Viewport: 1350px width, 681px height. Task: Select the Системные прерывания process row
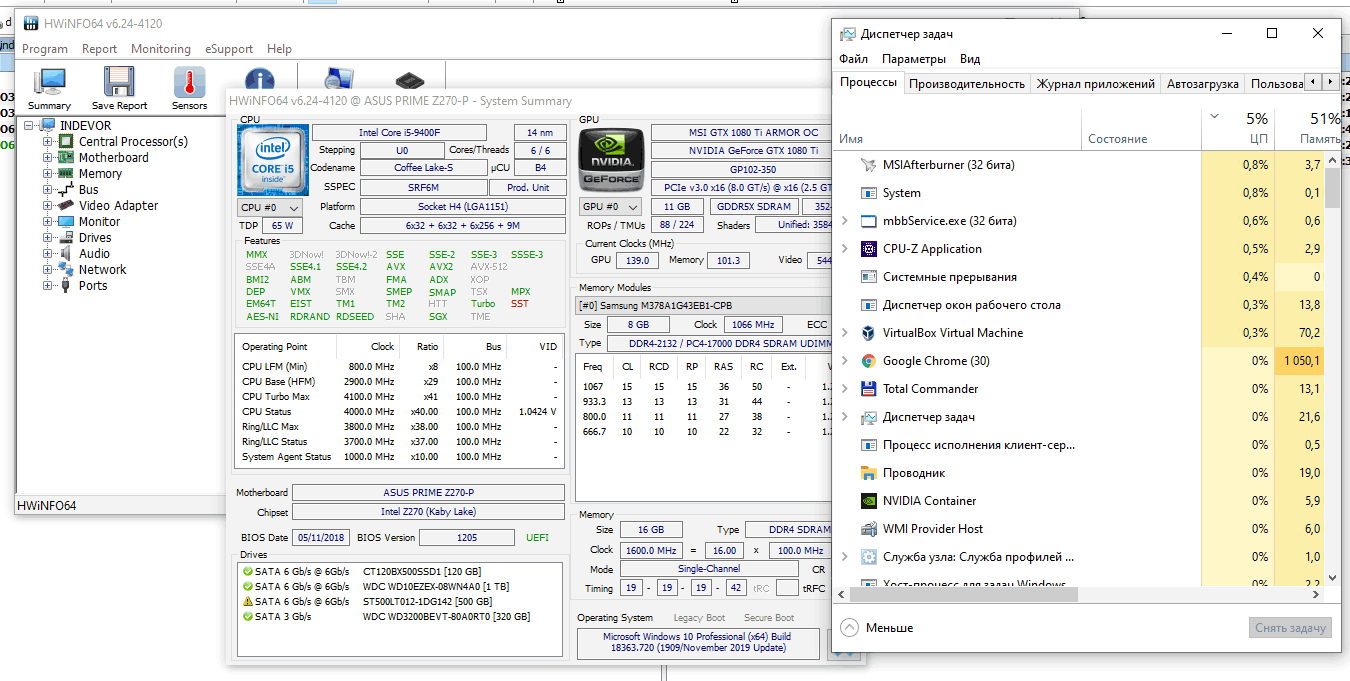coord(1078,277)
